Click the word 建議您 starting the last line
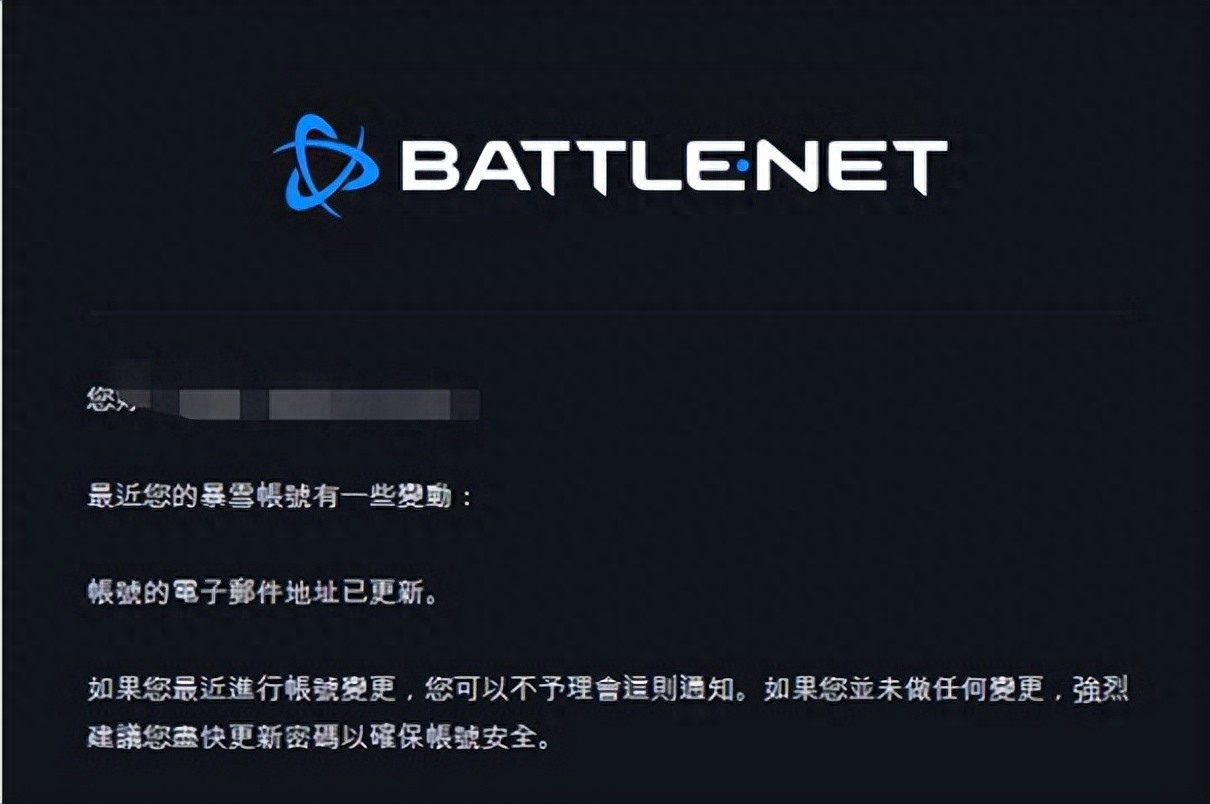 tap(128, 740)
